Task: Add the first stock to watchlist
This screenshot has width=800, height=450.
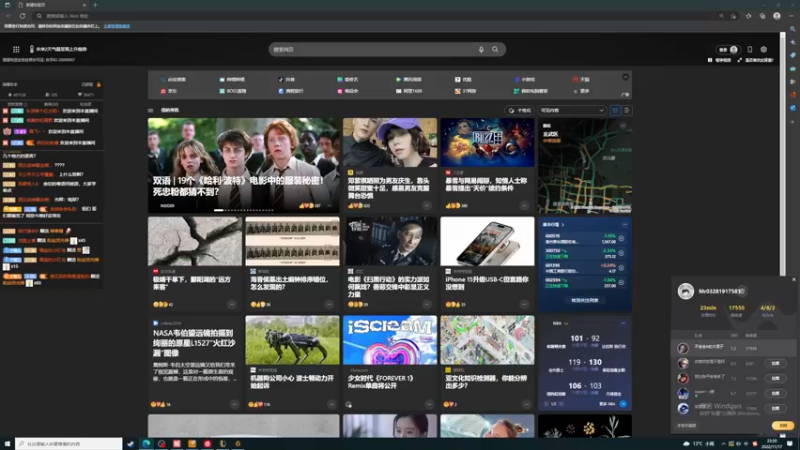Action: pos(621,238)
